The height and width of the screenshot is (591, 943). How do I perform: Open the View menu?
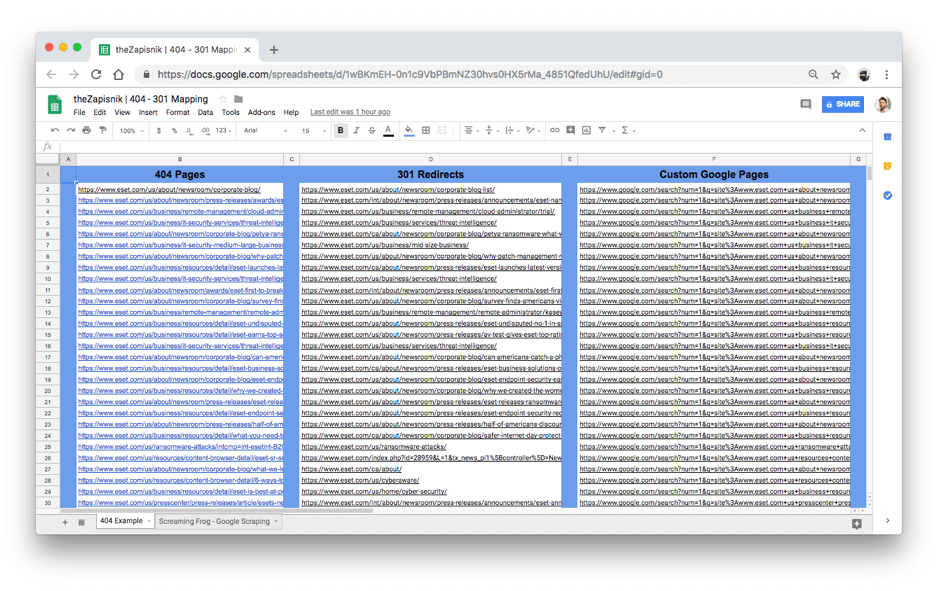pos(122,112)
